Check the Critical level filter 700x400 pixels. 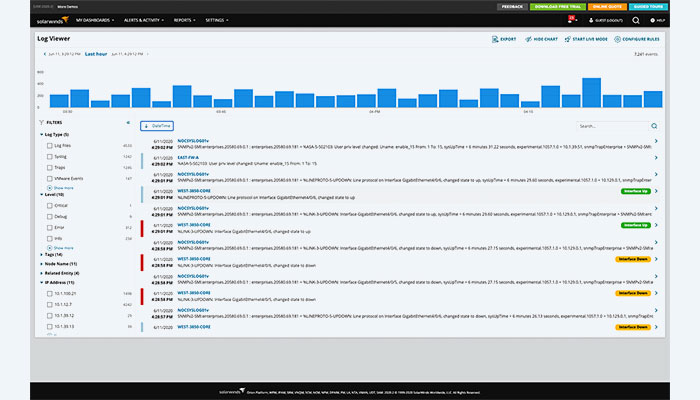tap(50, 206)
